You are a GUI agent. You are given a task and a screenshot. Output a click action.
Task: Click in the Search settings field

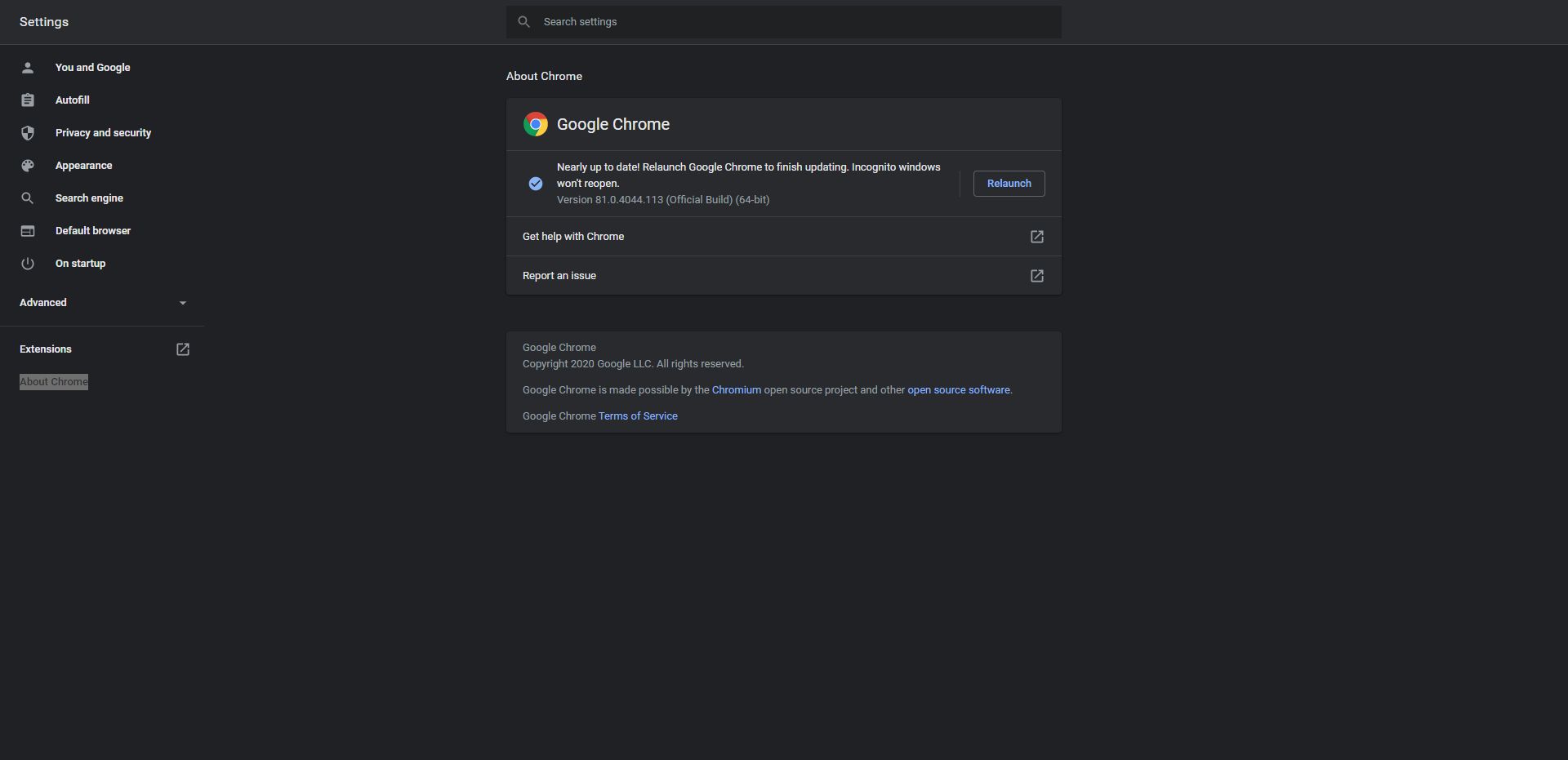pos(784,22)
